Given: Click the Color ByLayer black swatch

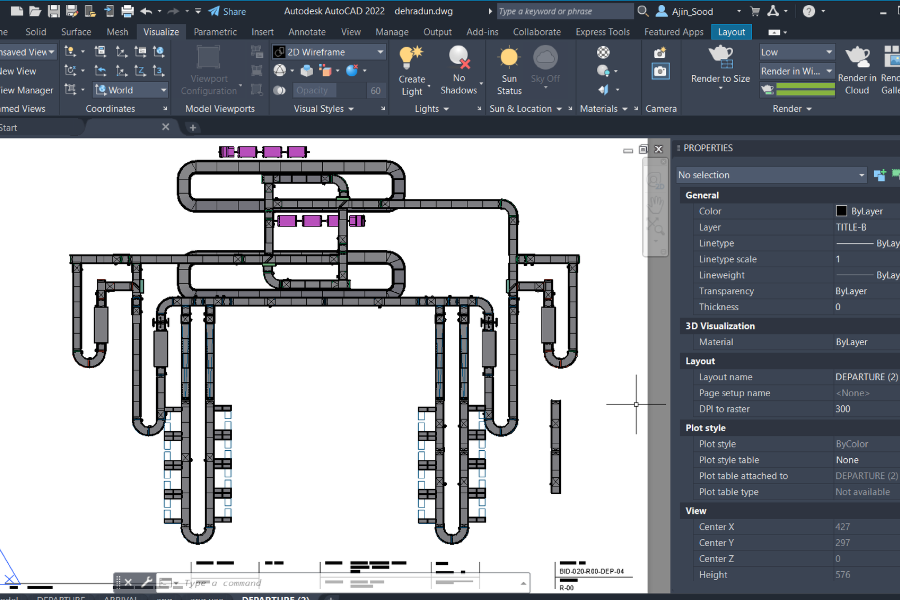Looking at the screenshot, I should point(841,211).
